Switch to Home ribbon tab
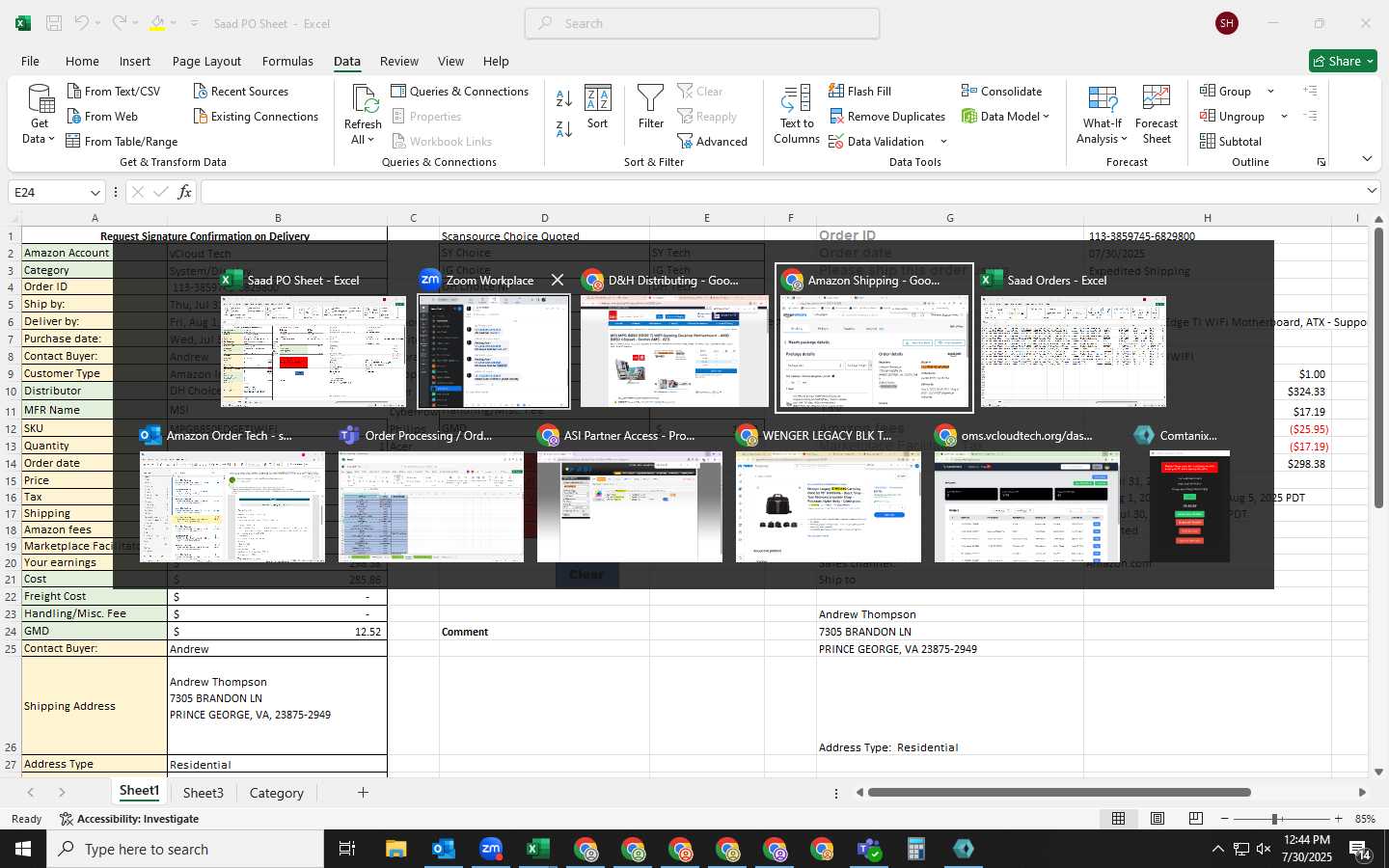 (x=82, y=61)
